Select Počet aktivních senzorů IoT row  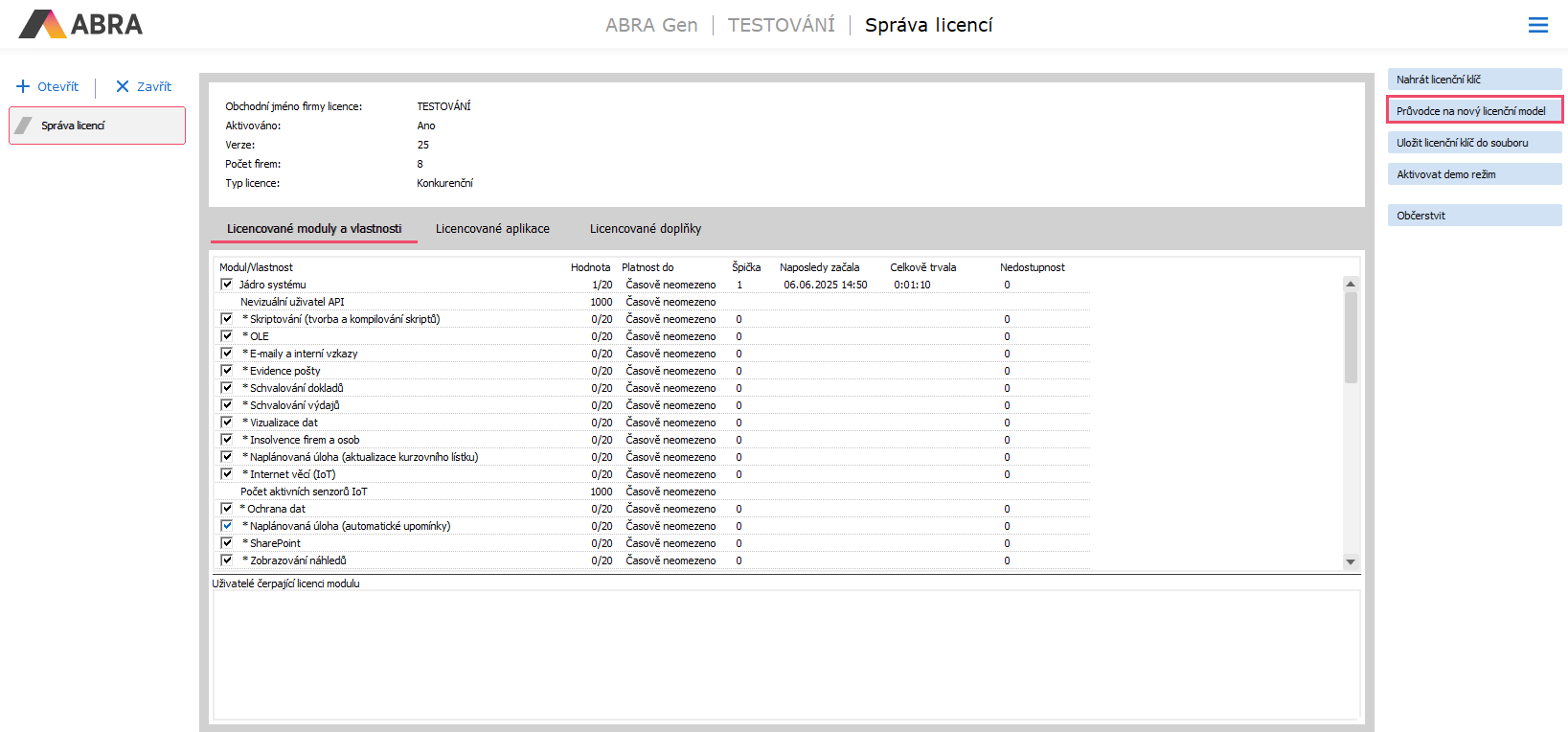click(x=654, y=492)
